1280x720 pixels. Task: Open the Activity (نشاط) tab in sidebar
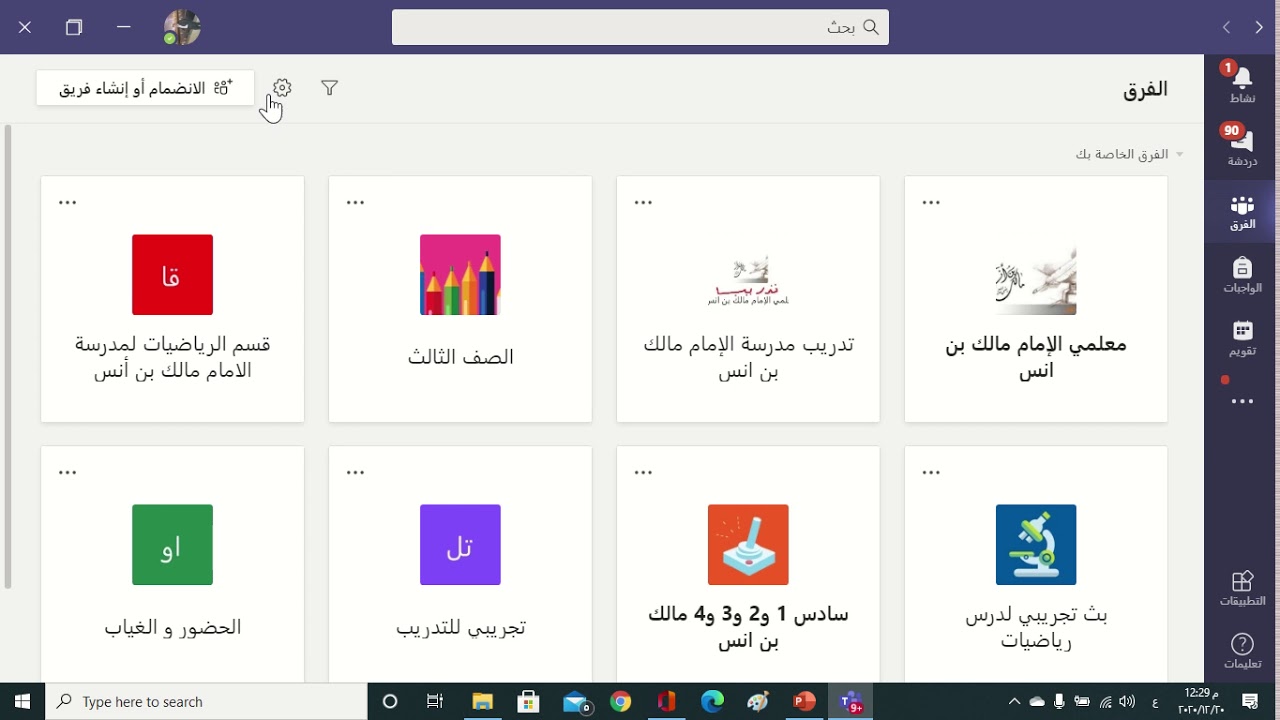click(x=1242, y=84)
